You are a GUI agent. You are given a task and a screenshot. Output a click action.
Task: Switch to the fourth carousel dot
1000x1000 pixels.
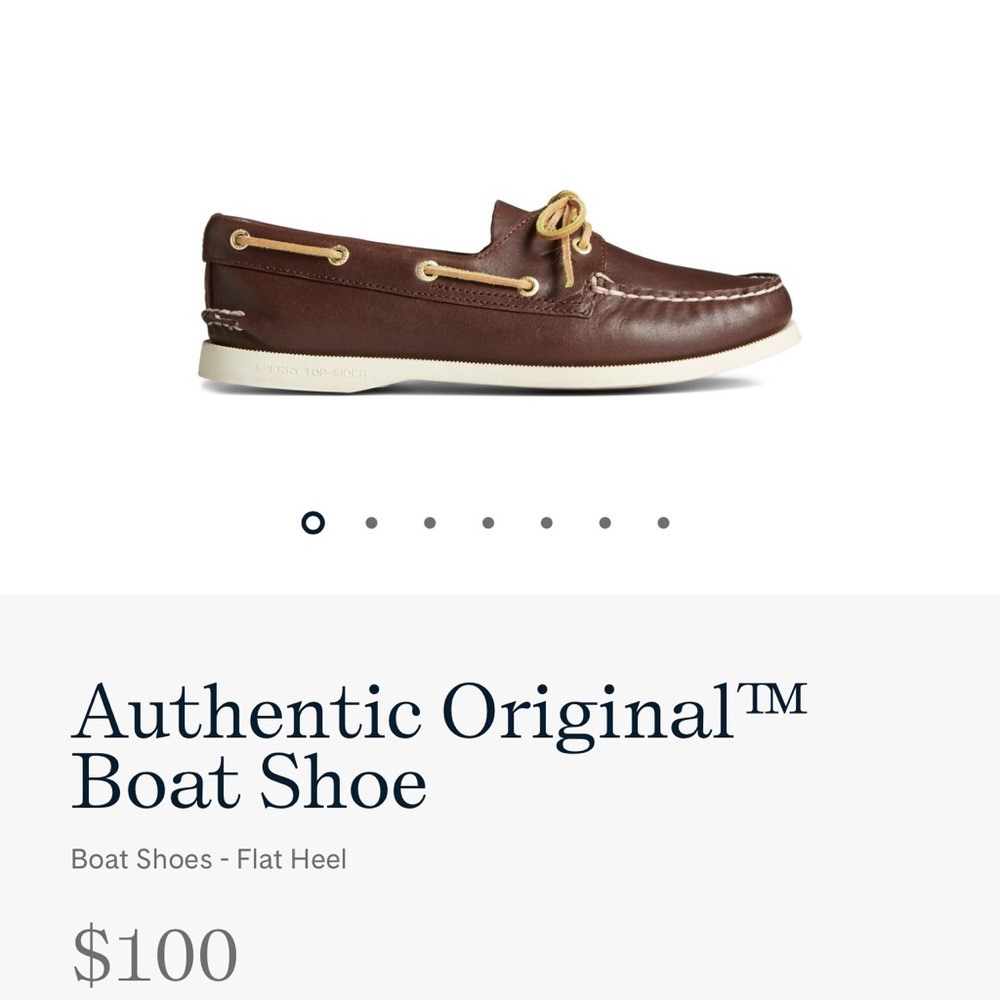click(489, 521)
